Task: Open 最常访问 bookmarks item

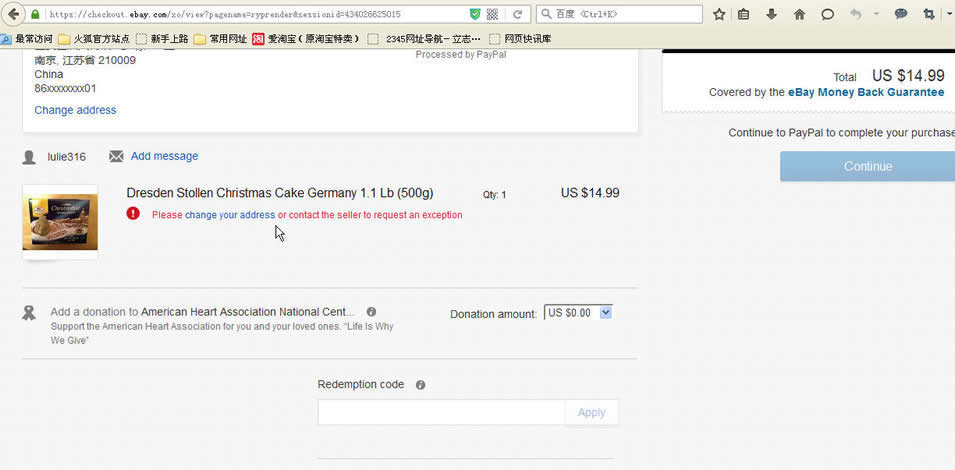Action: (x=27, y=39)
